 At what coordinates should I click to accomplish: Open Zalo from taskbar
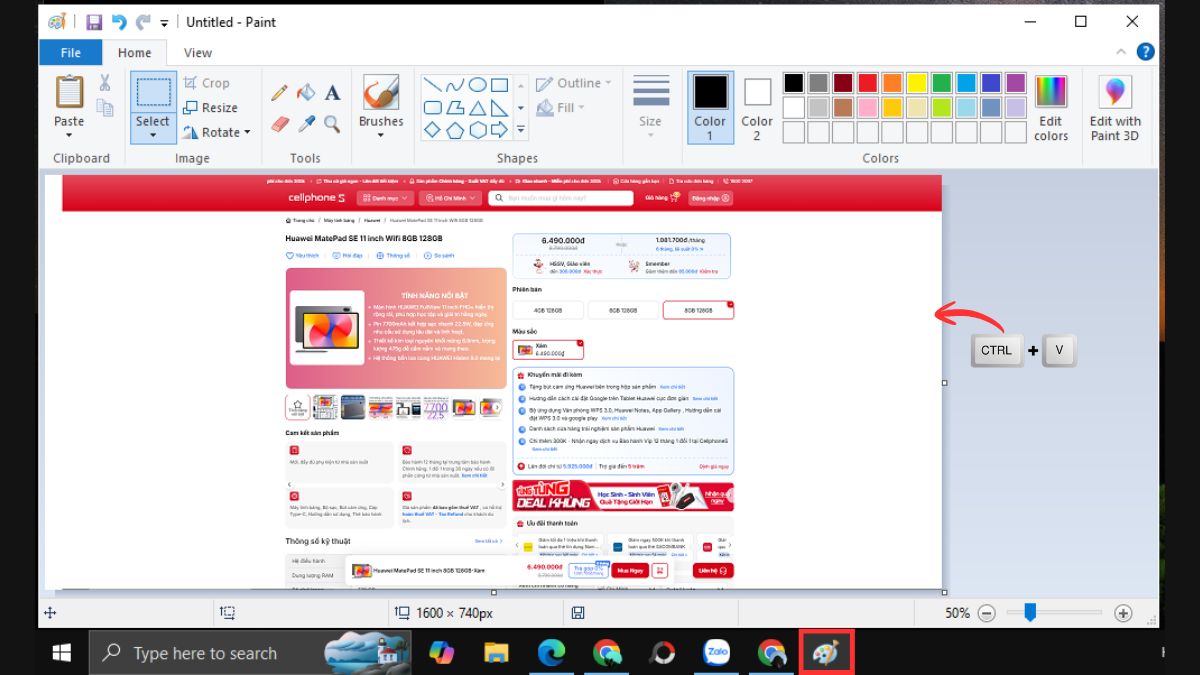(717, 653)
